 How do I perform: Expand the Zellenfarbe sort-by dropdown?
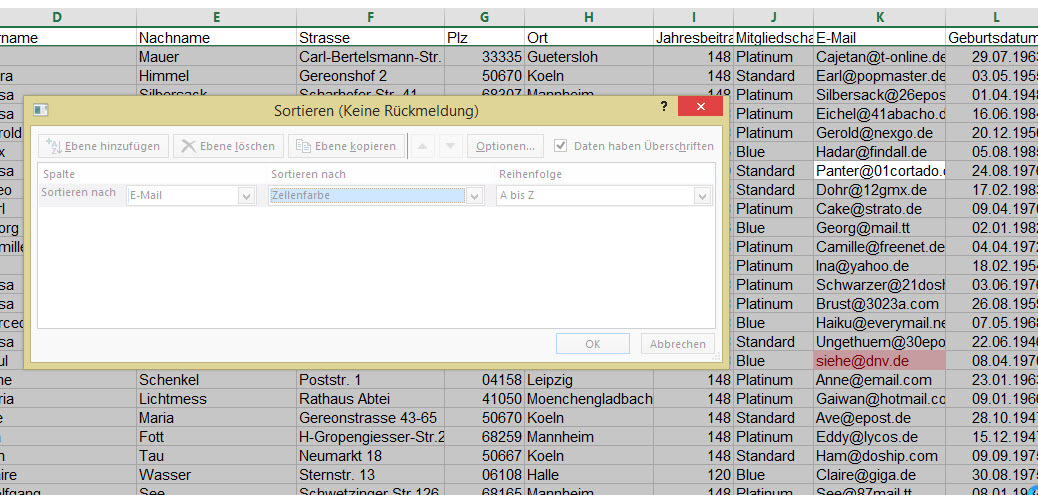point(473,196)
